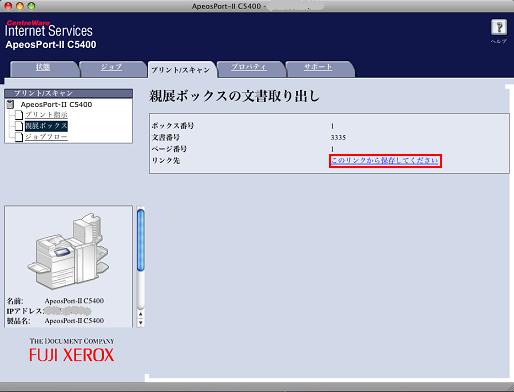Click the 文書番号 label
This screenshot has height=392, width=514.
coord(166,137)
